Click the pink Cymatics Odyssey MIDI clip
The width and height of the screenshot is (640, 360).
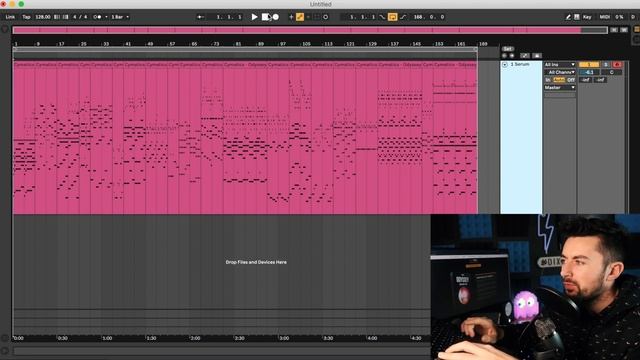click(x=245, y=138)
